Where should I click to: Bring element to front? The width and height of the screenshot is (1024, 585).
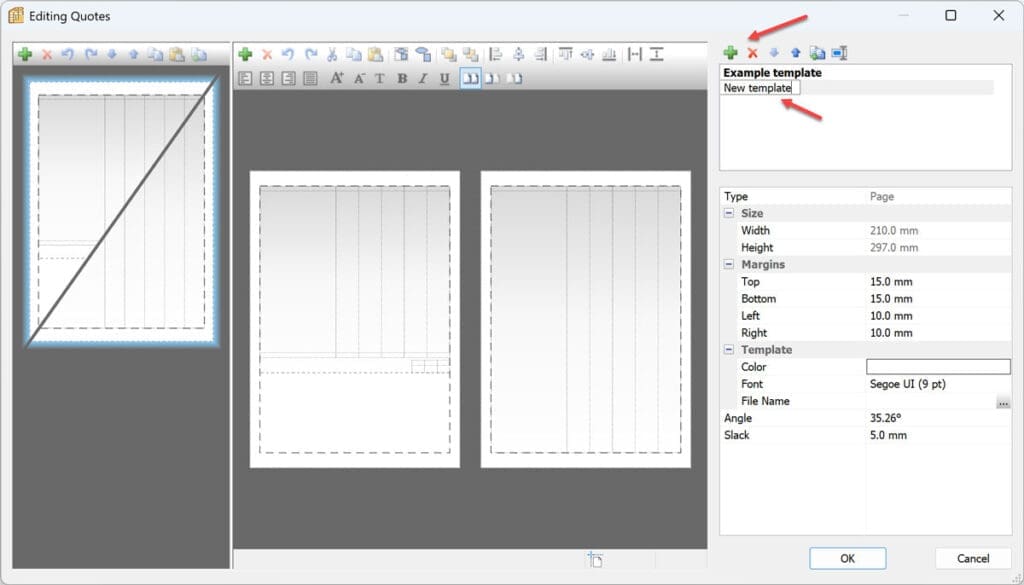point(448,54)
